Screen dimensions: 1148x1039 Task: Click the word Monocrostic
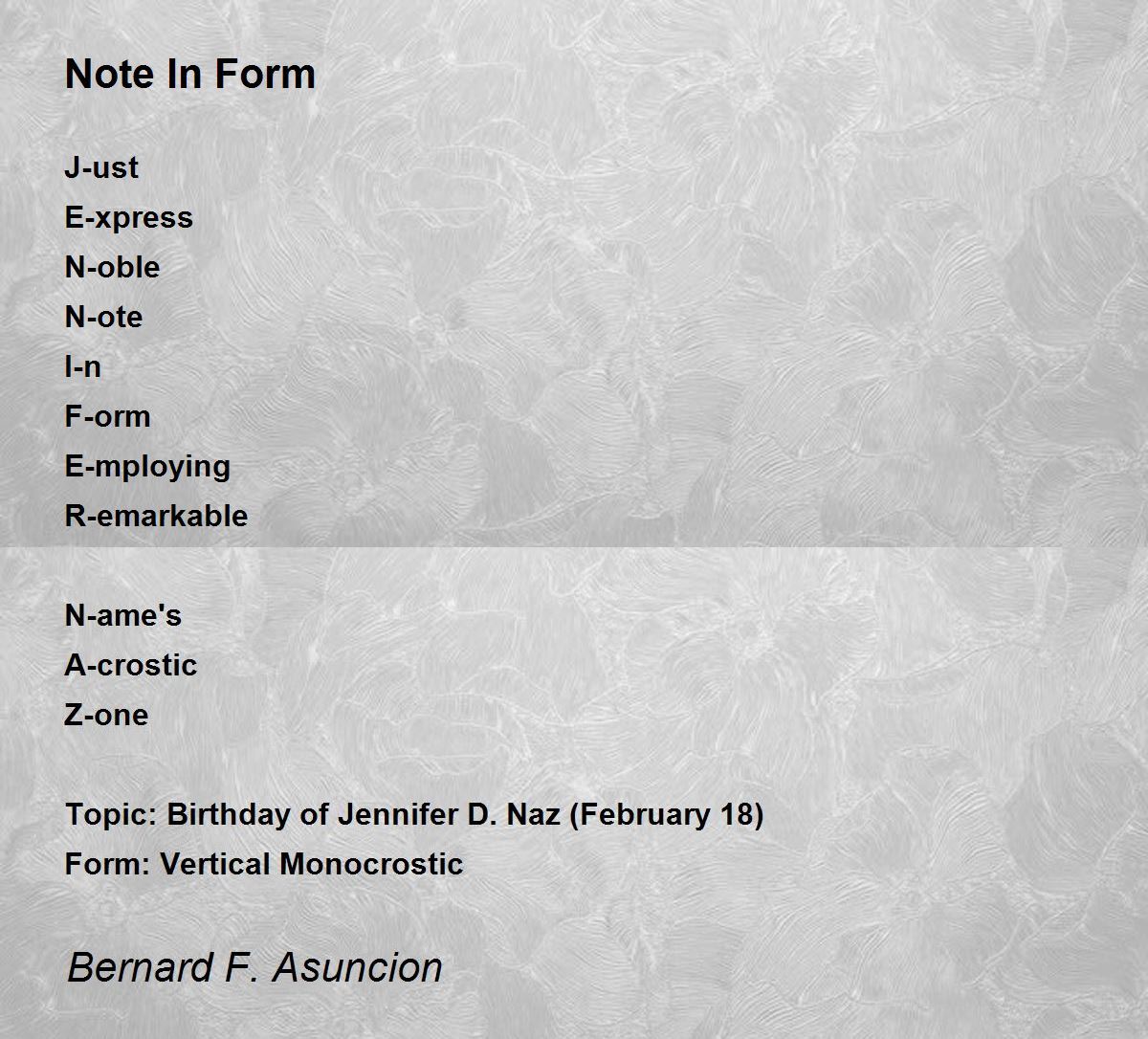pos(372,864)
